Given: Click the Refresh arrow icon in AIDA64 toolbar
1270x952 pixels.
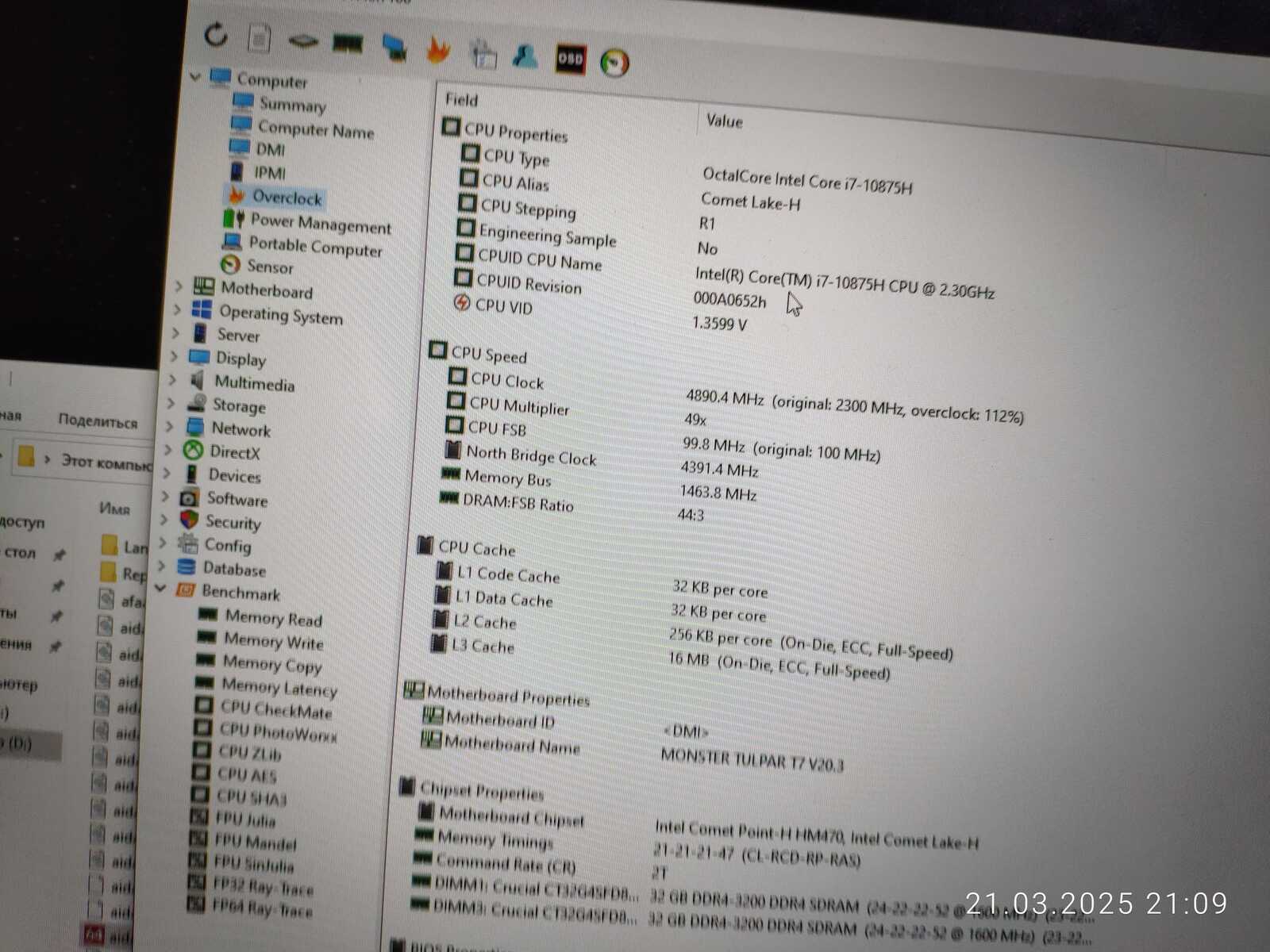Looking at the screenshot, I should tap(215, 34).
